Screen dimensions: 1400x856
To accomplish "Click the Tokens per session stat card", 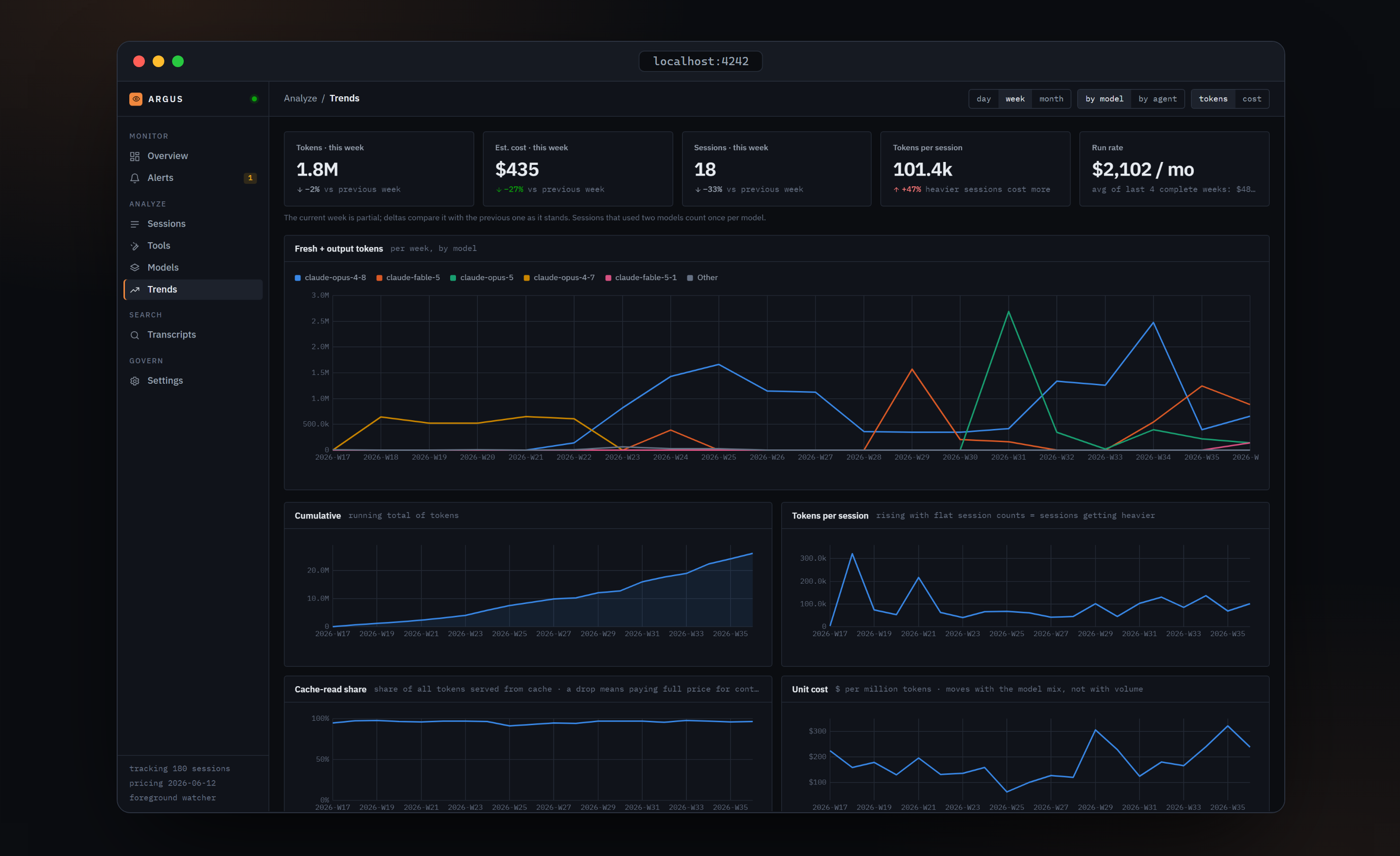I will click(976, 169).
